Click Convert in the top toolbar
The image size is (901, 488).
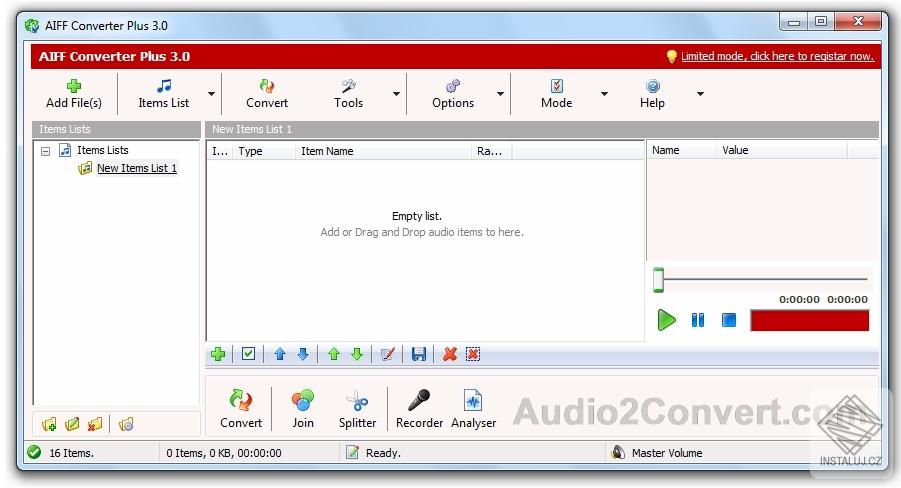click(267, 94)
